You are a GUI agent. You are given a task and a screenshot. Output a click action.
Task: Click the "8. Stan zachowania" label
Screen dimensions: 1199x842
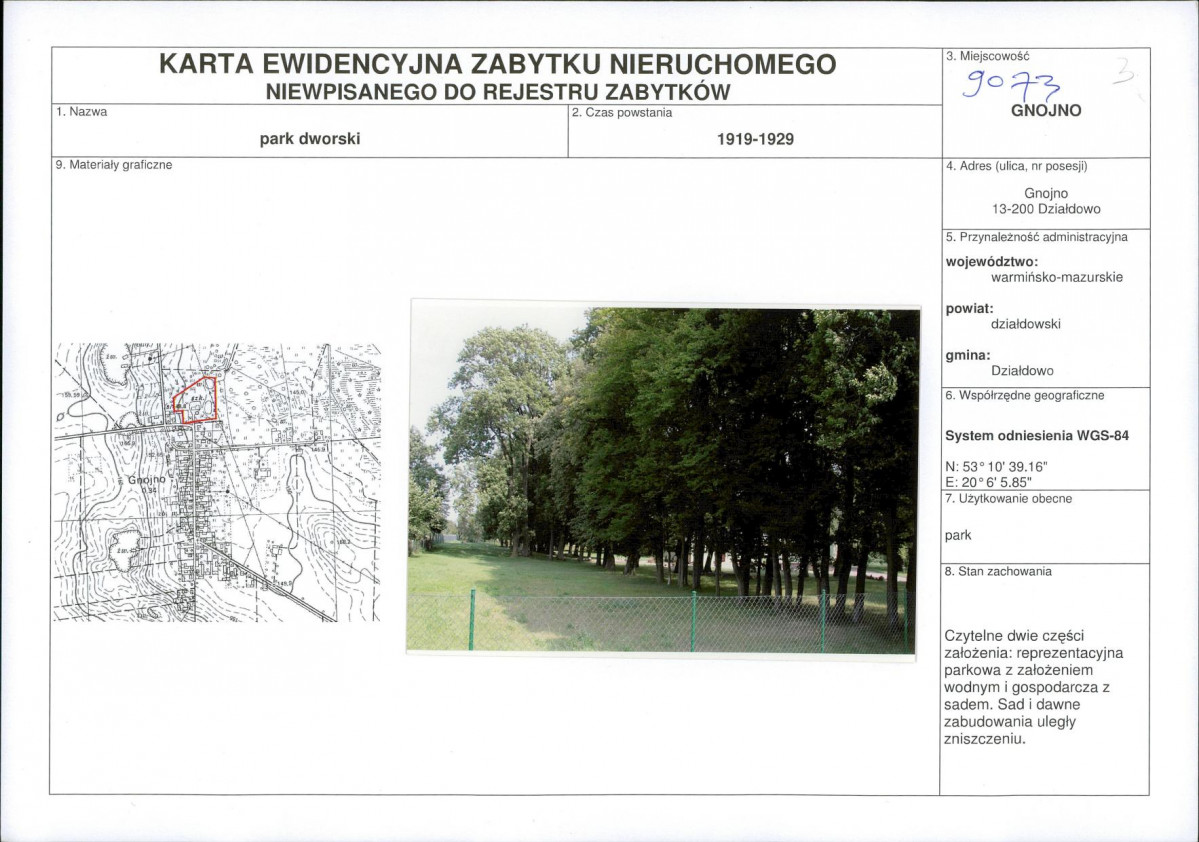click(x=999, y=571)
